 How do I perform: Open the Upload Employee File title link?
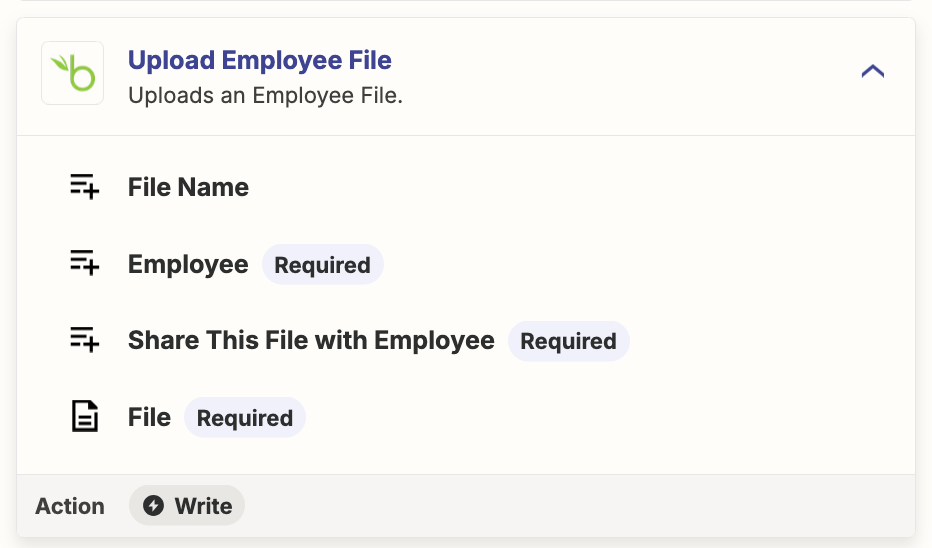tap(260, 60)
